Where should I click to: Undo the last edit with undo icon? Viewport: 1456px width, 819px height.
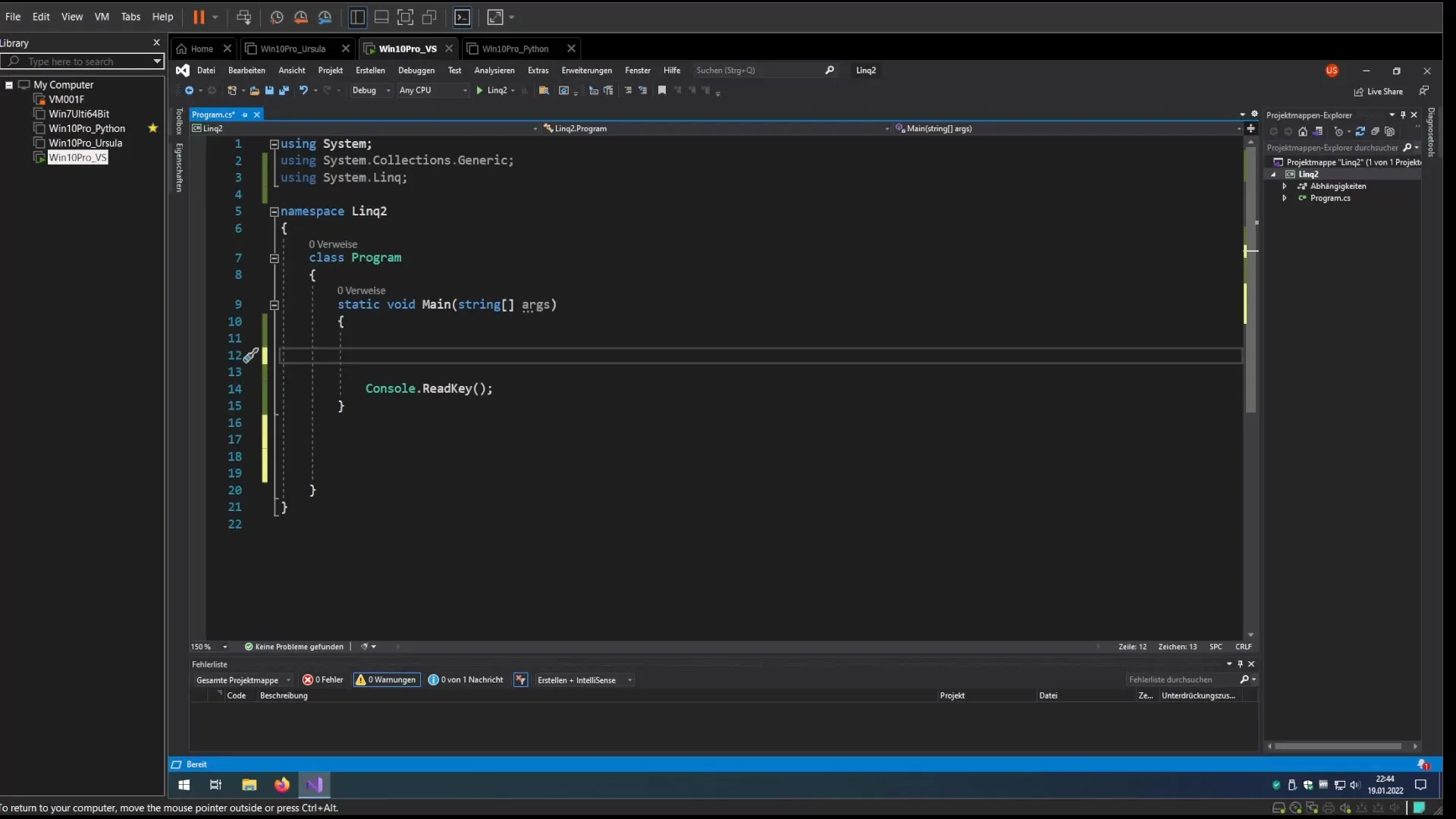click(303, 90)
